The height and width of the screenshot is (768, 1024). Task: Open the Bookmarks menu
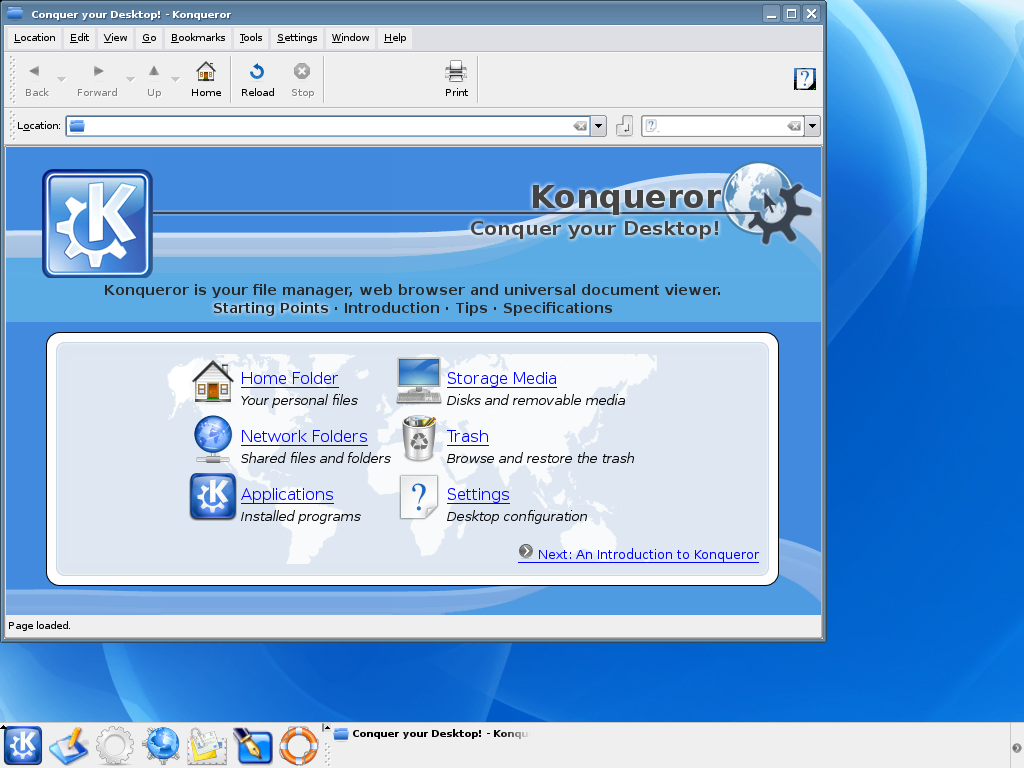[x=198, y=38]
